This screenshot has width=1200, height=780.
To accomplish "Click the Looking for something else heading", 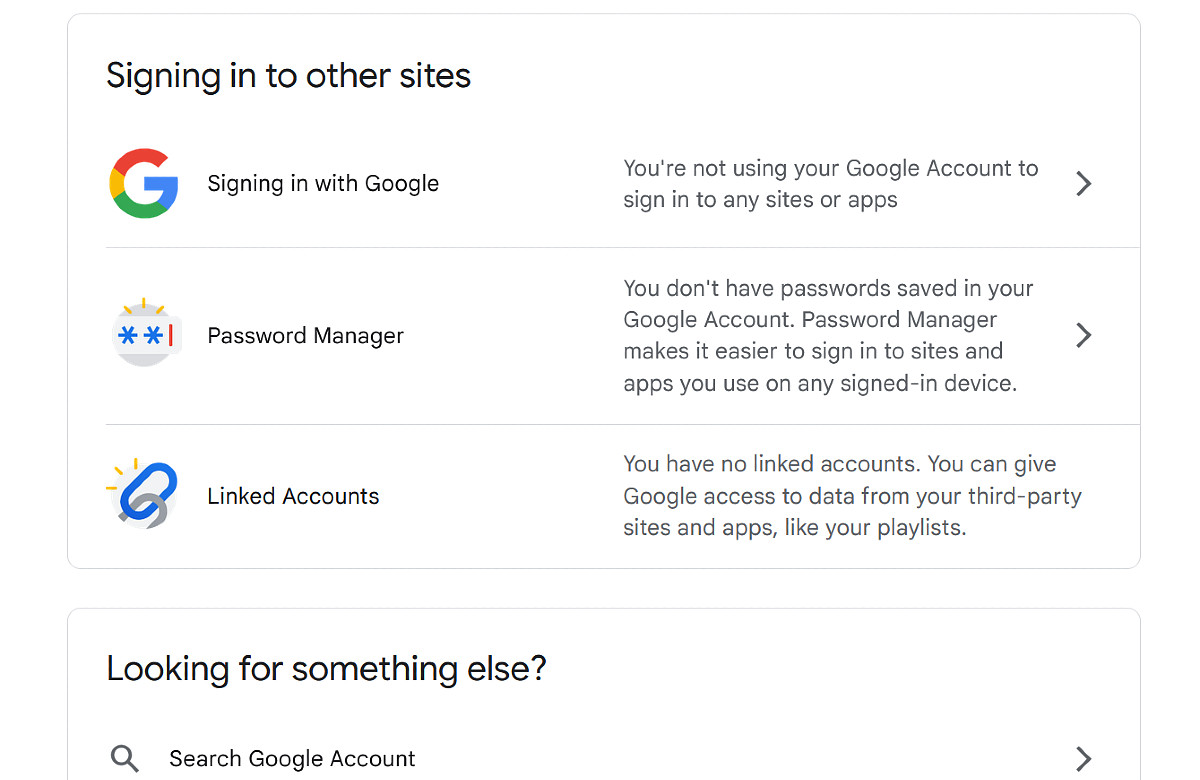I will pyautogui.click(x=327, y=668).
